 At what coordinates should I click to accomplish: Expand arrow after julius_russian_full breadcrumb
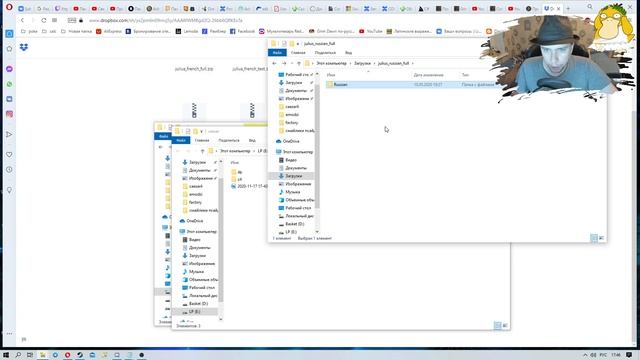pos(413,63)
